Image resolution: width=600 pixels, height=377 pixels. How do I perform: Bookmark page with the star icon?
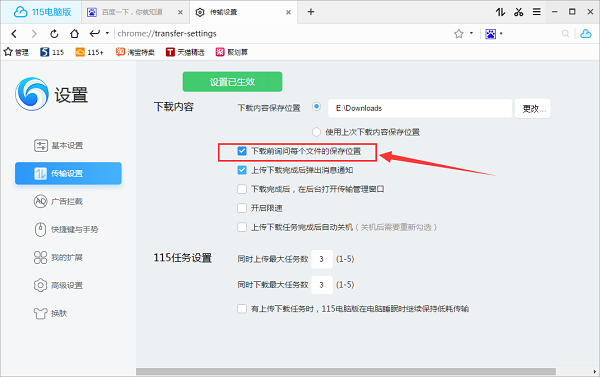(459, 34)
